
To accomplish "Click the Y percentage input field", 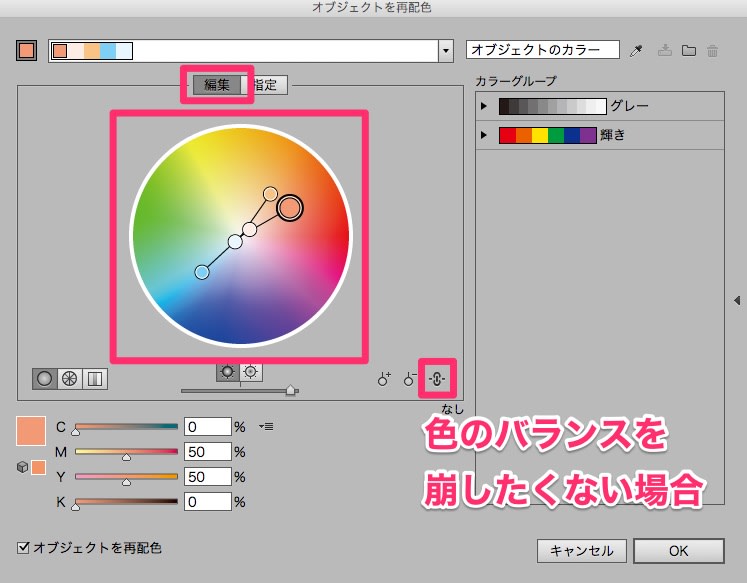I will coord(208,476).
